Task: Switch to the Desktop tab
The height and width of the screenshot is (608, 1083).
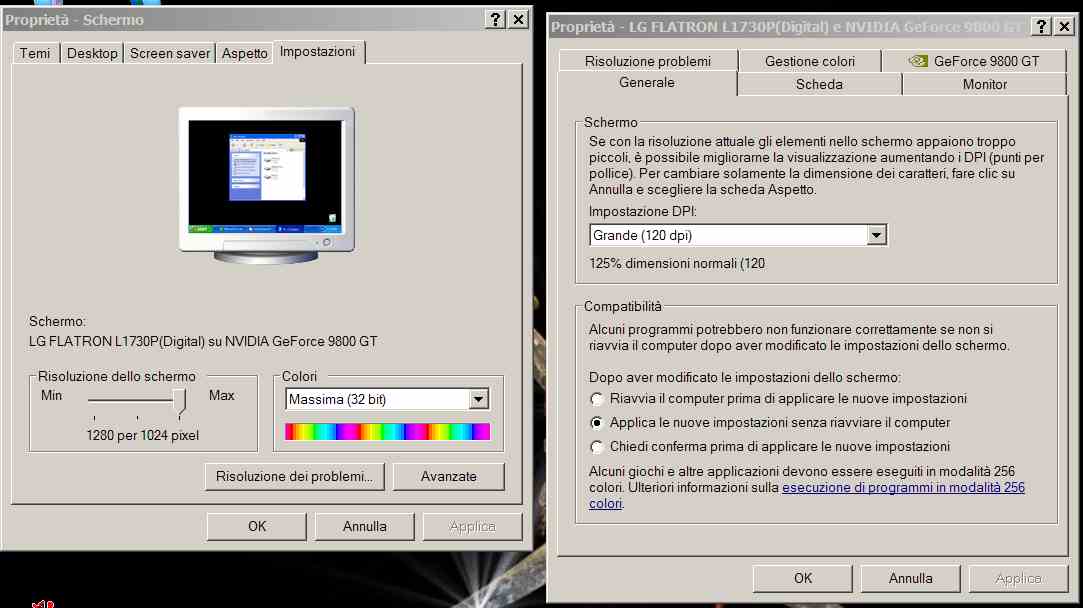Action: pos(92,53)
